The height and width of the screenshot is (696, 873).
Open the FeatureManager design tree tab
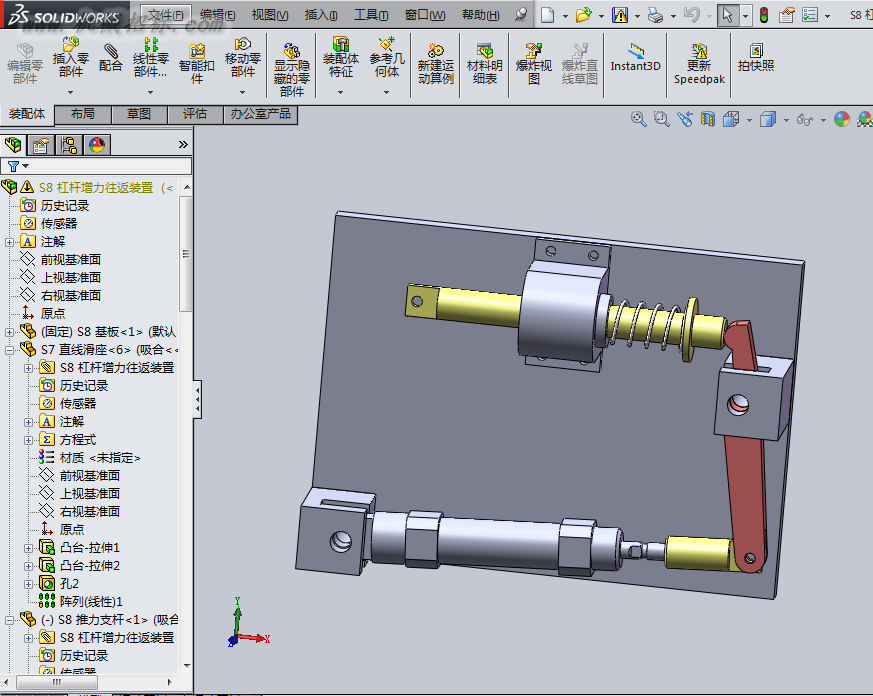click(13, 145)
